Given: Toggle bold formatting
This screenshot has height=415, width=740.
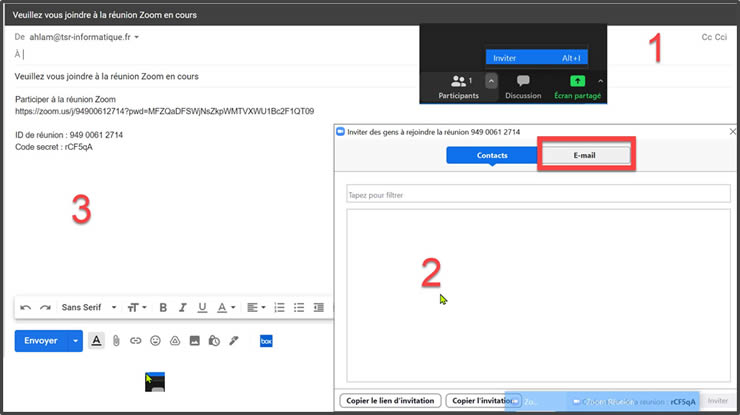Looking at the screenshot, I should pyautogui.click(x=163, y=308).
